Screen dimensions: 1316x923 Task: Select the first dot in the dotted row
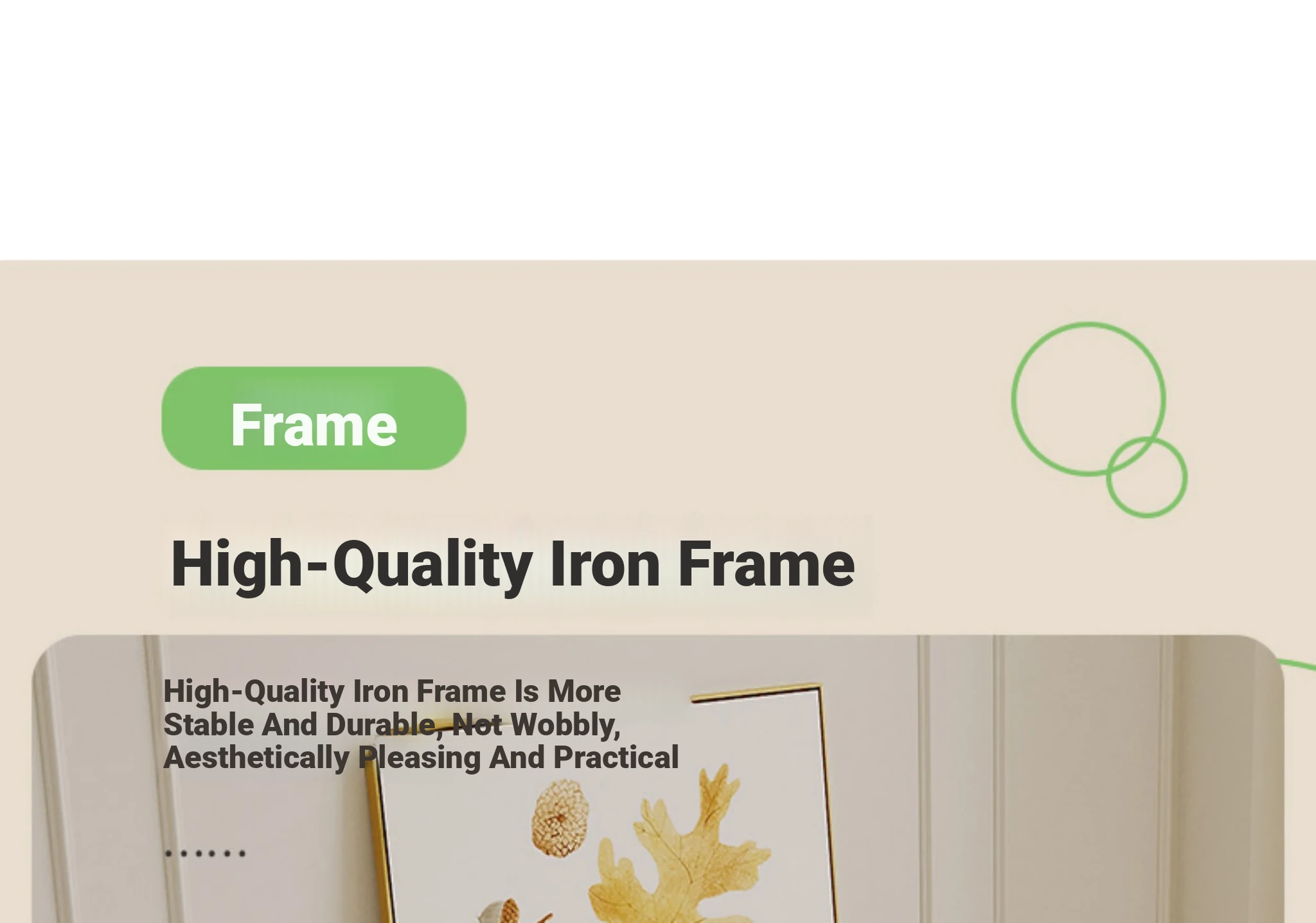click(168, 854)
